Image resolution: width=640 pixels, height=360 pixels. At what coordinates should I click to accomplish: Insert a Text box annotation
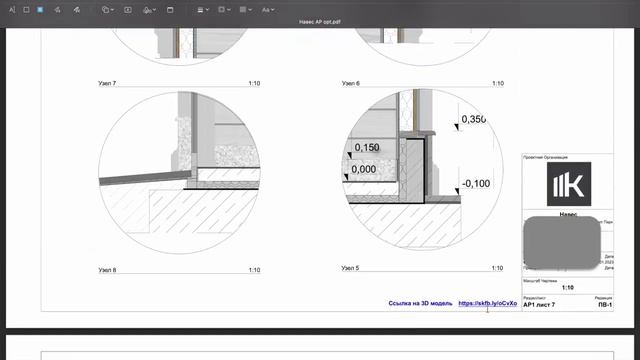(128, 10)
